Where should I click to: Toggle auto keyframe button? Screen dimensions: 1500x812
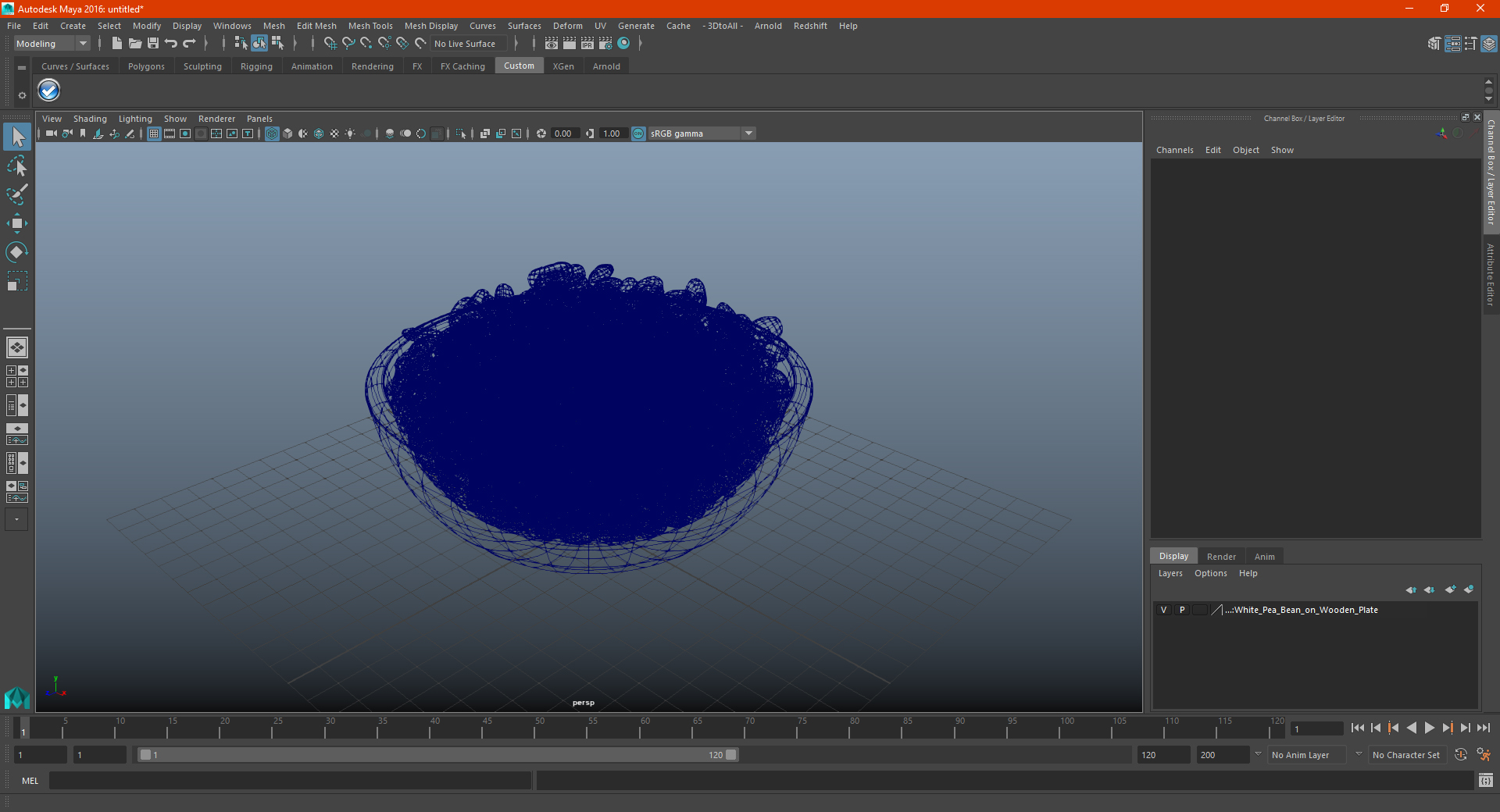[x=1461, y=755]
